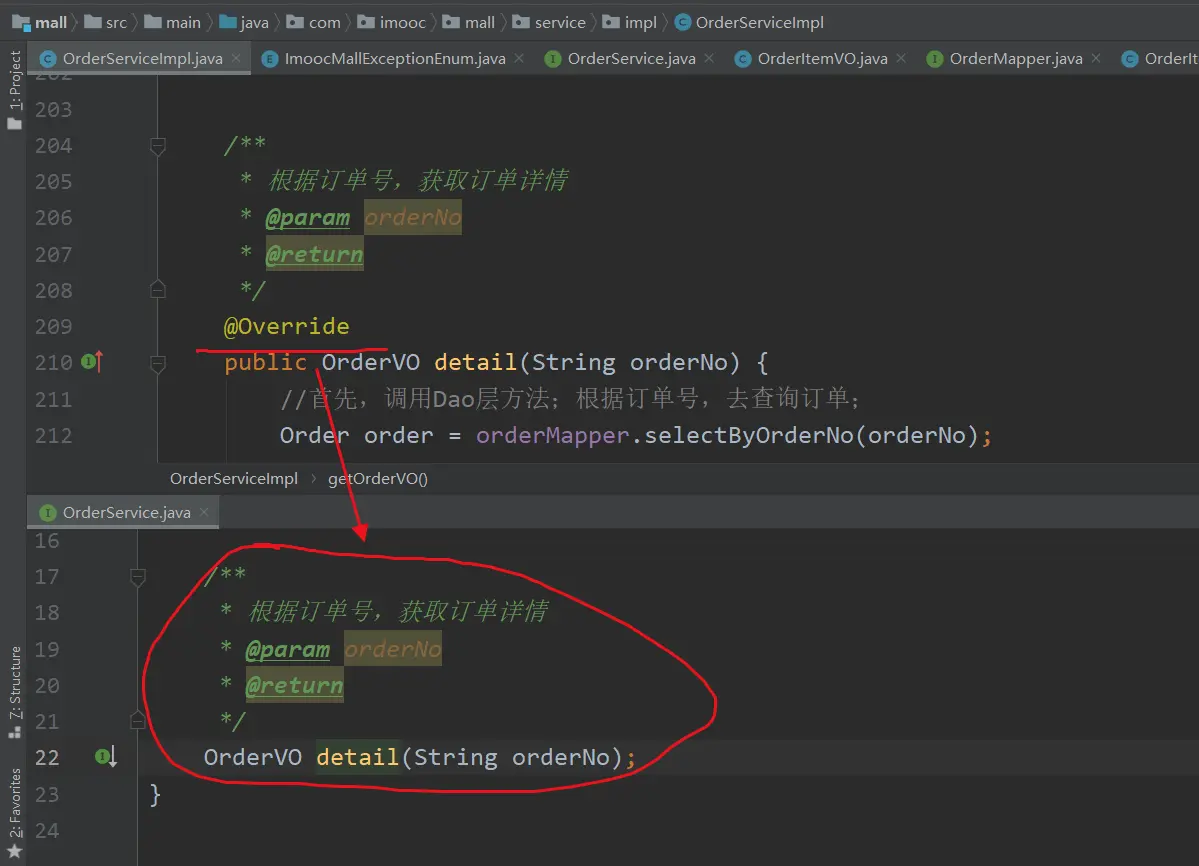Select the OrderItemVO.java editor tab
1199x866 pixels.
(821, 59)
